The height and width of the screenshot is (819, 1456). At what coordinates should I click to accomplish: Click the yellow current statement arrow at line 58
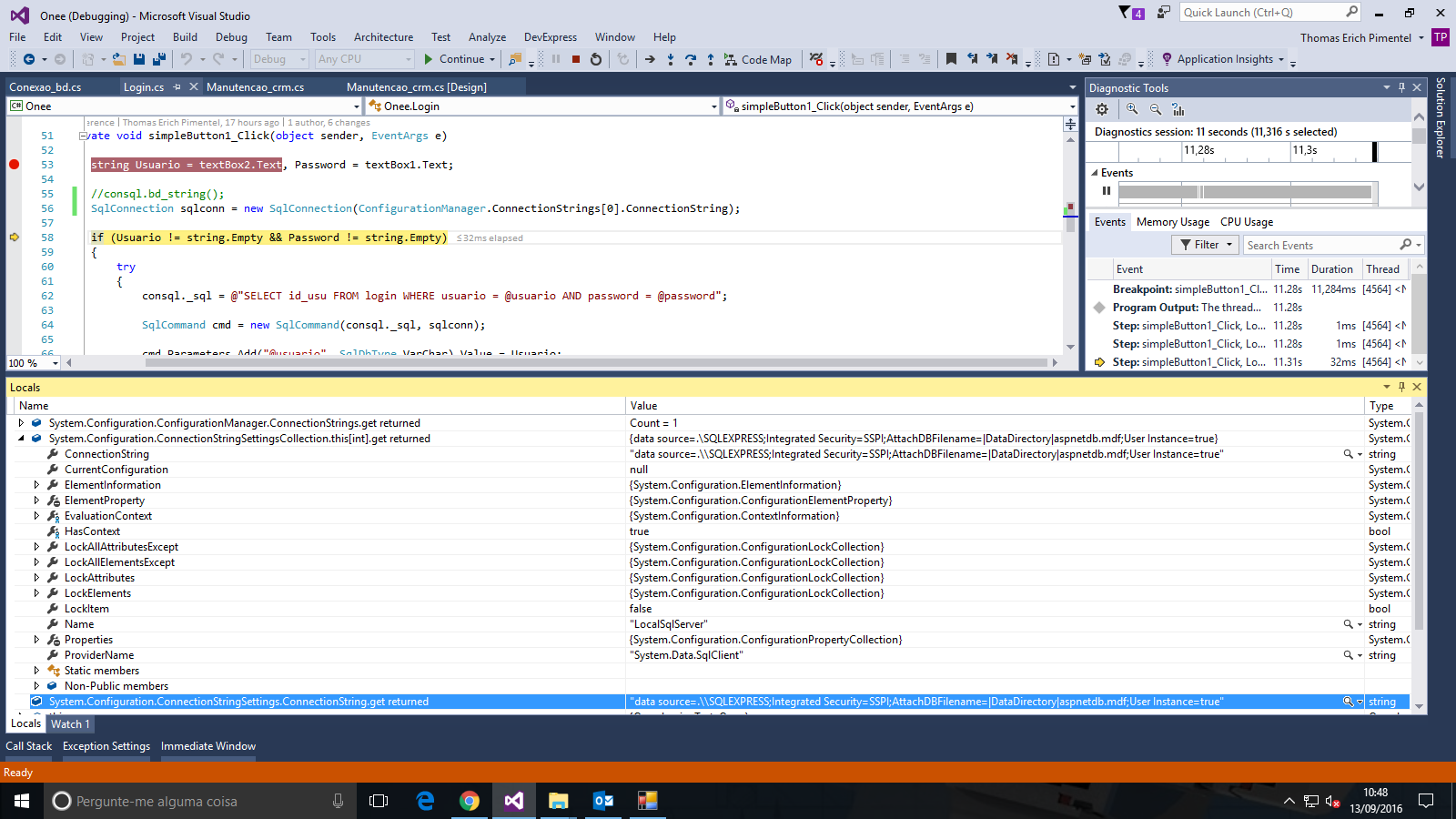pos(14,238)
